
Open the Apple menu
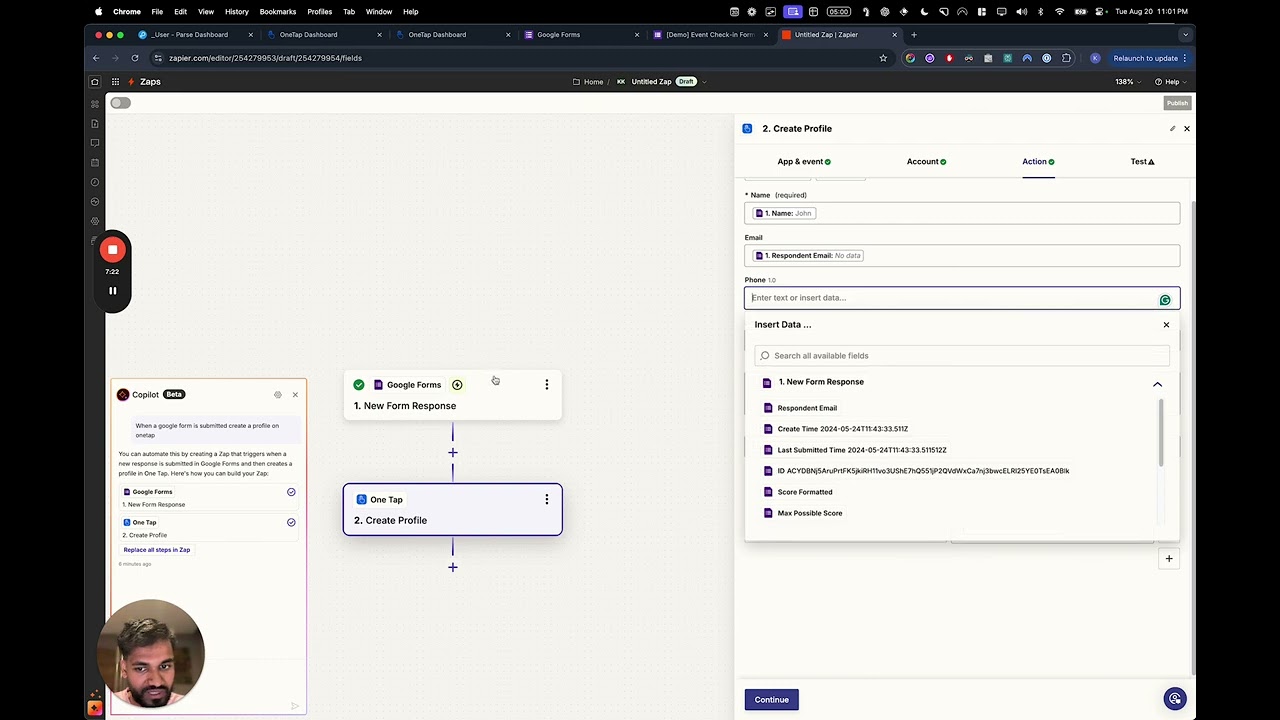coord(98,12)
